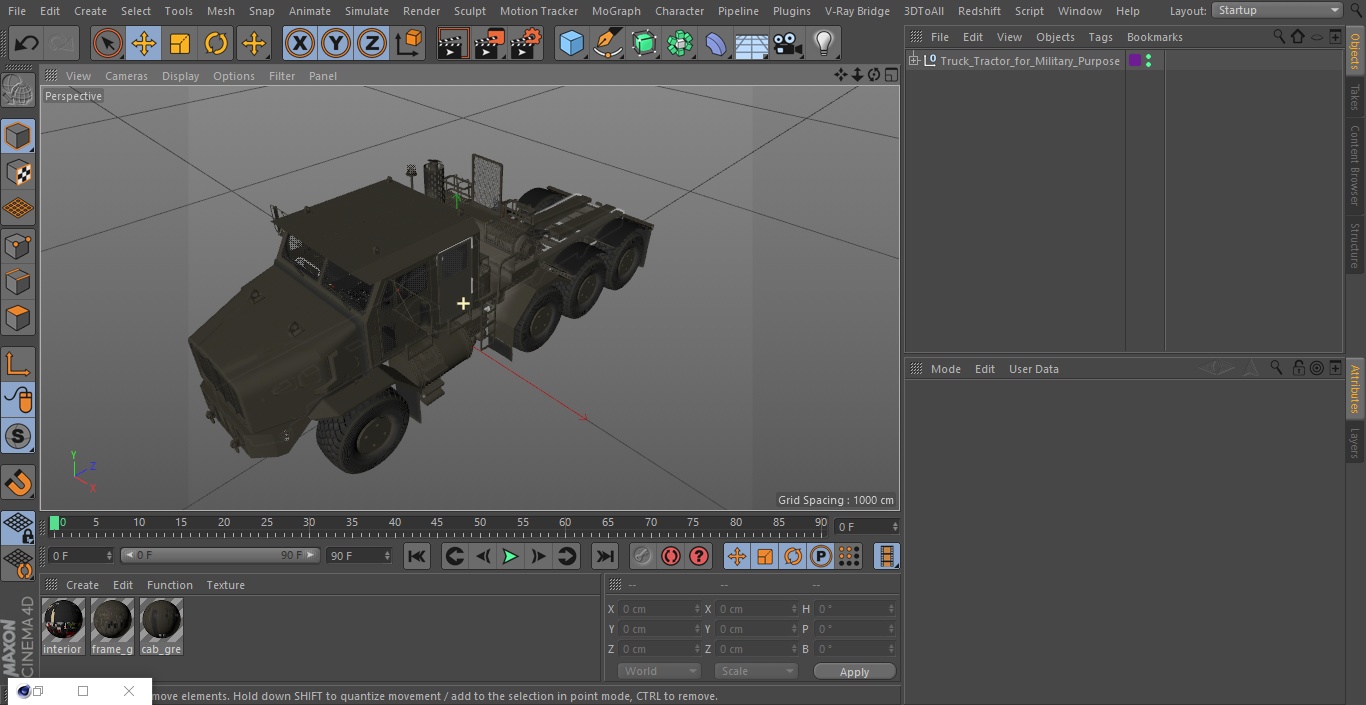Click Render View clapperboard icon

453,43
